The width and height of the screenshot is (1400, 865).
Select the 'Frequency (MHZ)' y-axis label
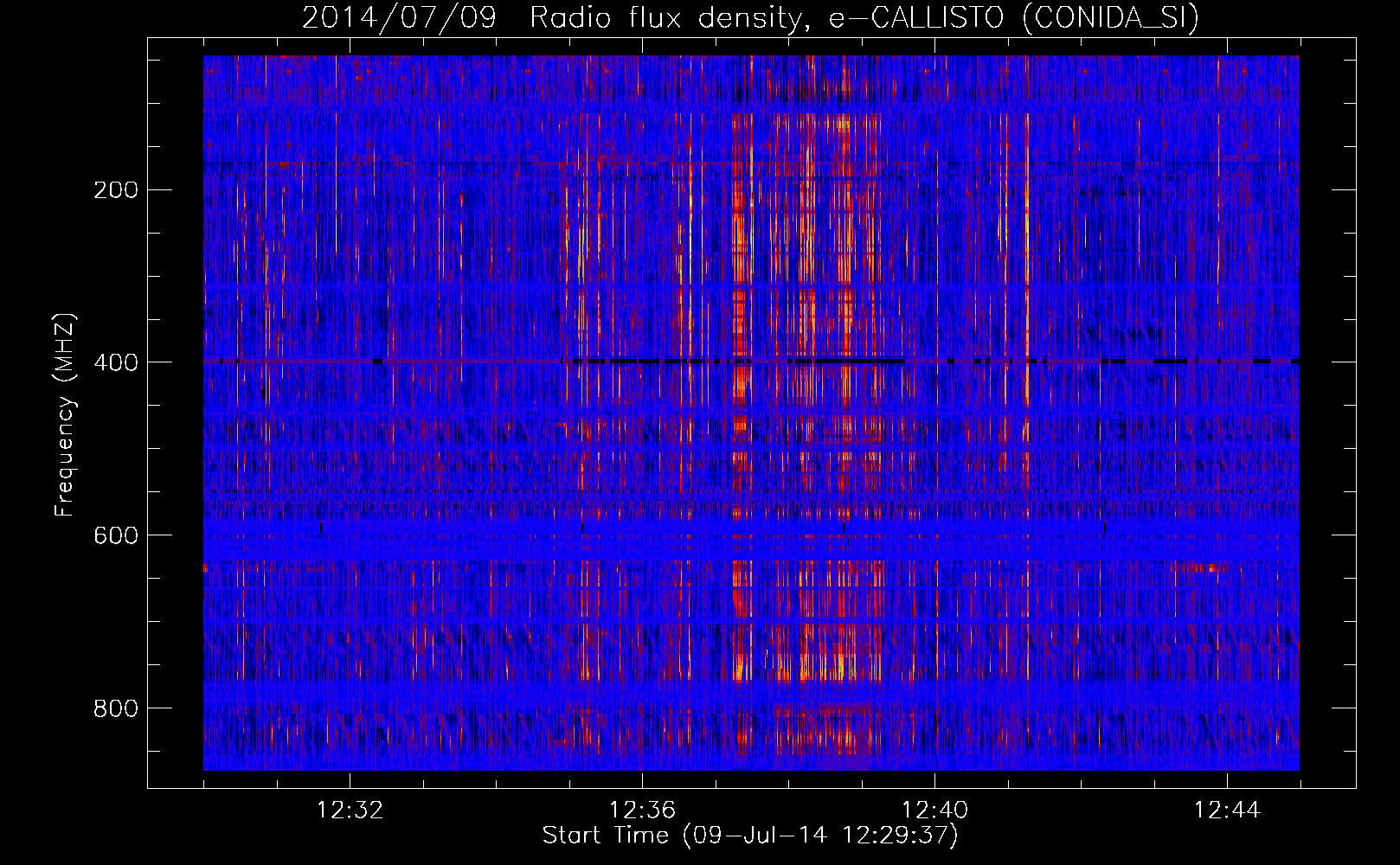tap(65, 415)
